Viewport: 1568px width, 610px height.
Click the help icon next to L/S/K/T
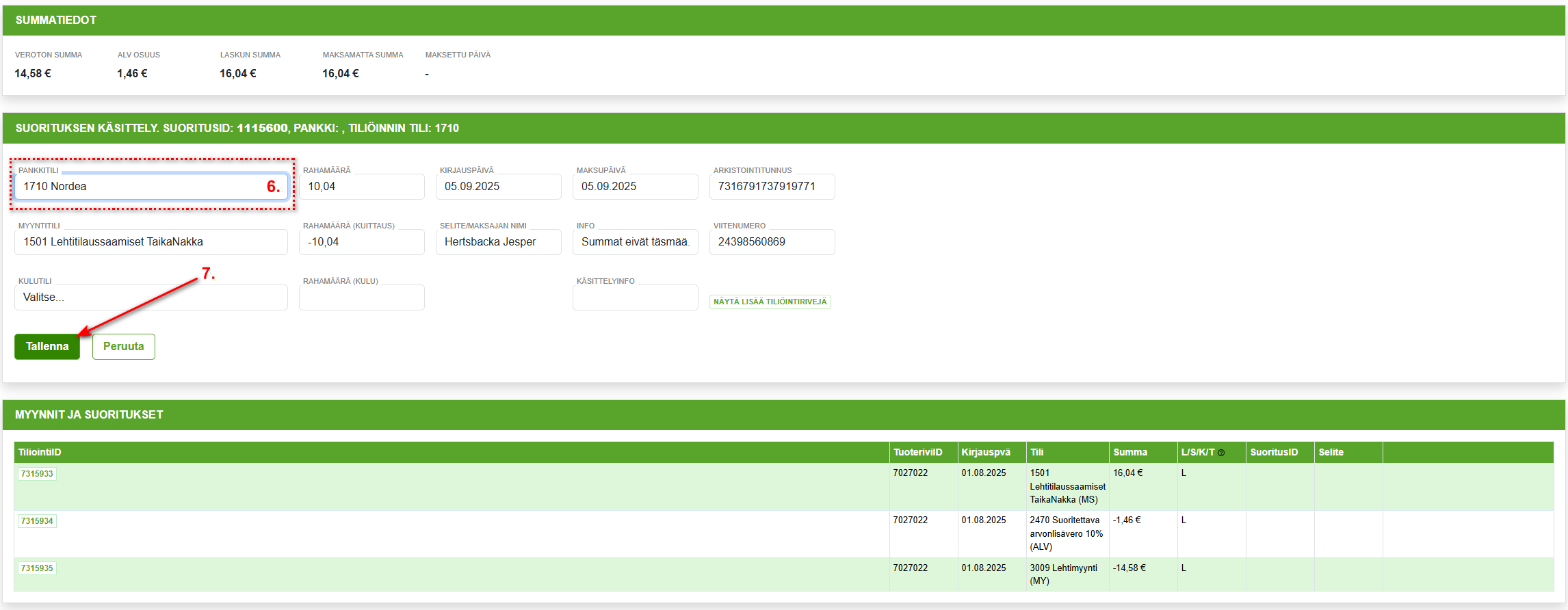(x=1221, y=453)
